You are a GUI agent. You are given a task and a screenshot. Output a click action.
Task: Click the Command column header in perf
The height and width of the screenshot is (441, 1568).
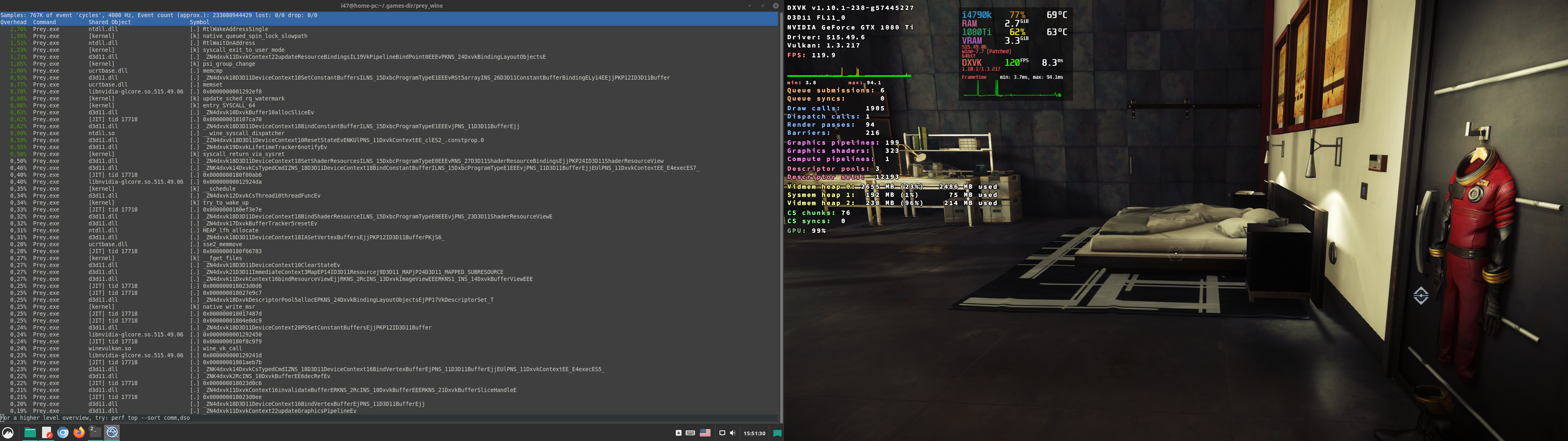pyautogui.click(x=45, y=22)
